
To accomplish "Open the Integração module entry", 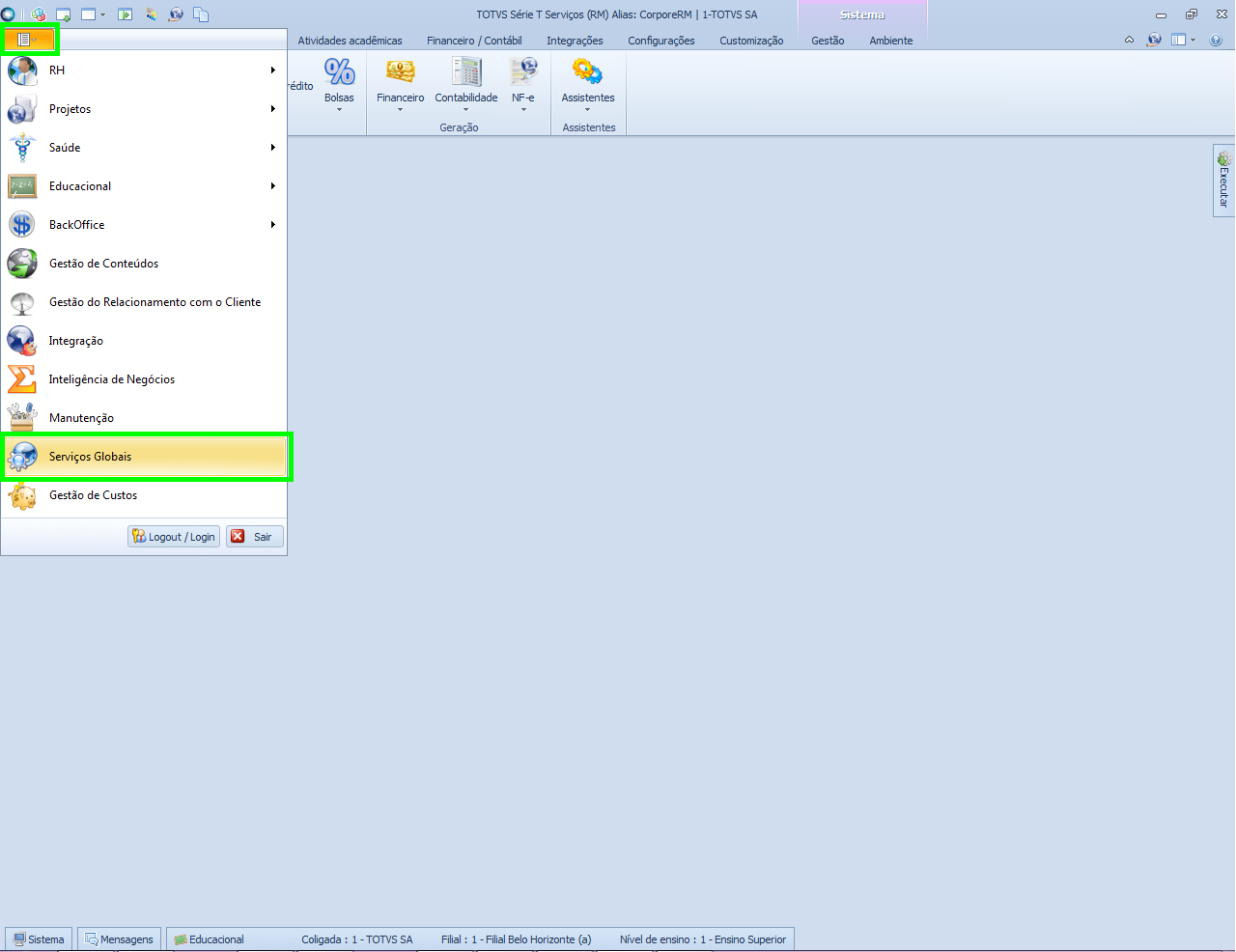I will point(144,341).
